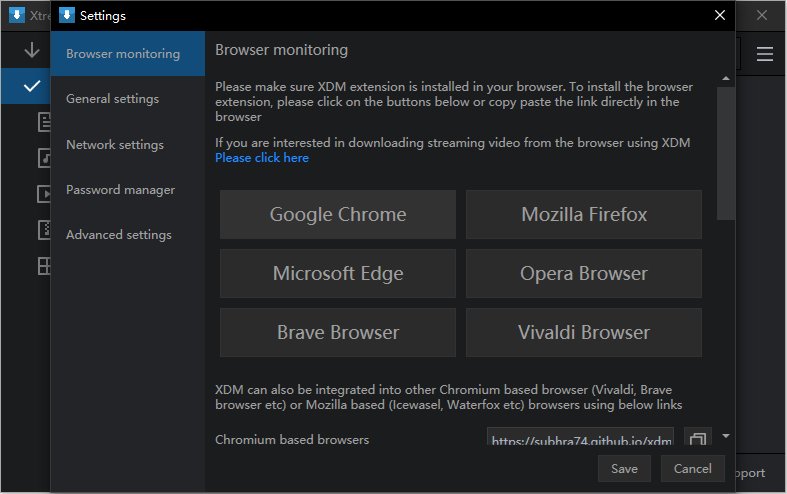The image size is (787, 494).
Task: Click the scroll down arrow in settings panel
Action: click(726, 436)
